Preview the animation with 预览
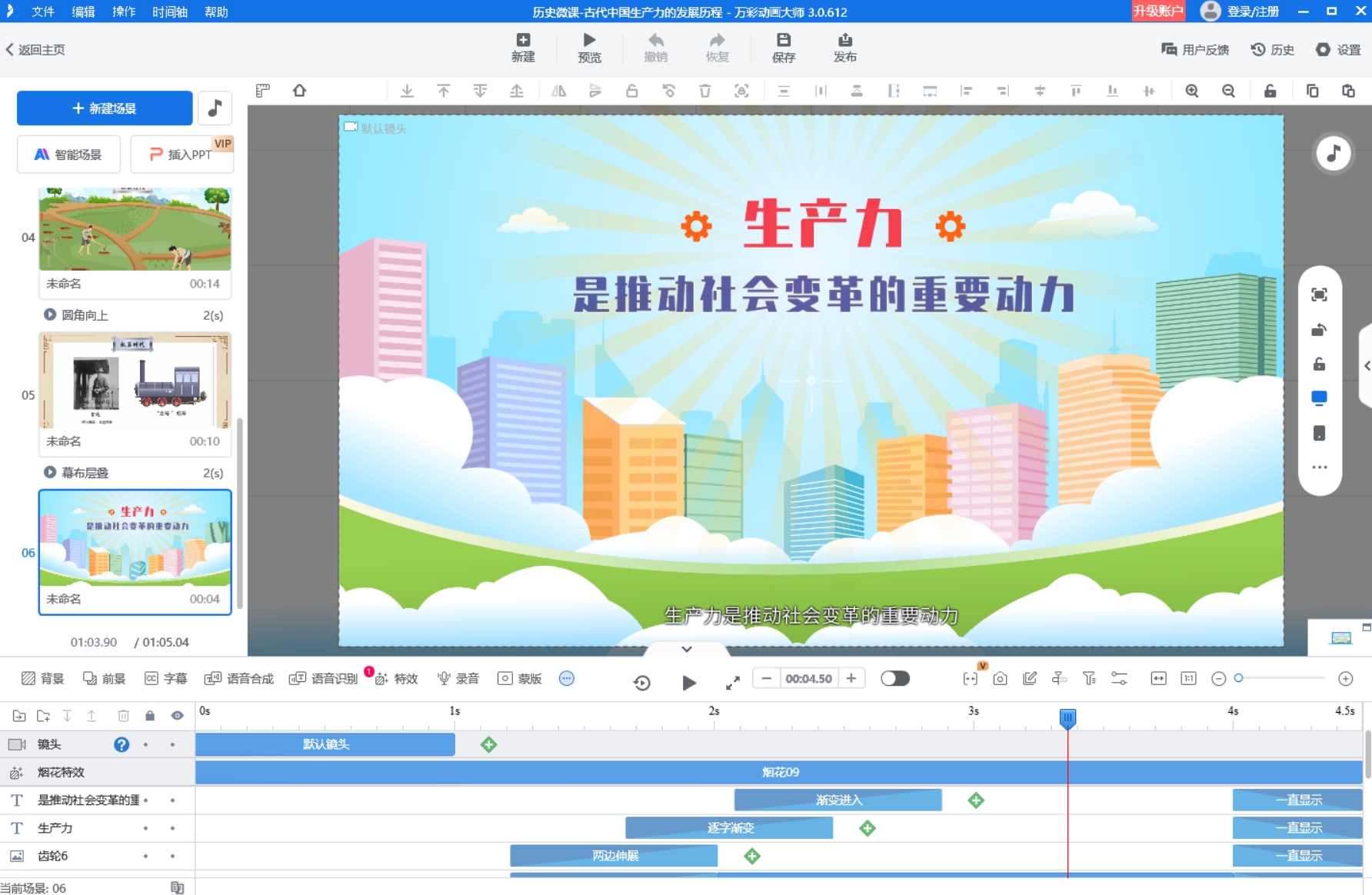The height and width of the screenshot is (895, 1372). [589, 47]
